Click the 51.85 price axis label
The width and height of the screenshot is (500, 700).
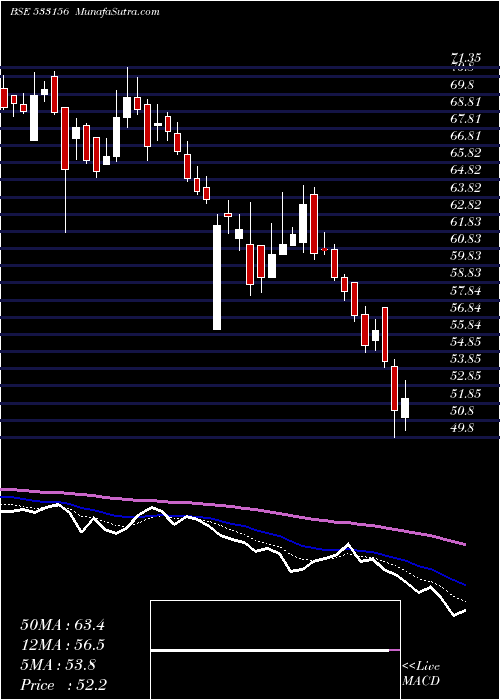click(466, 394)
